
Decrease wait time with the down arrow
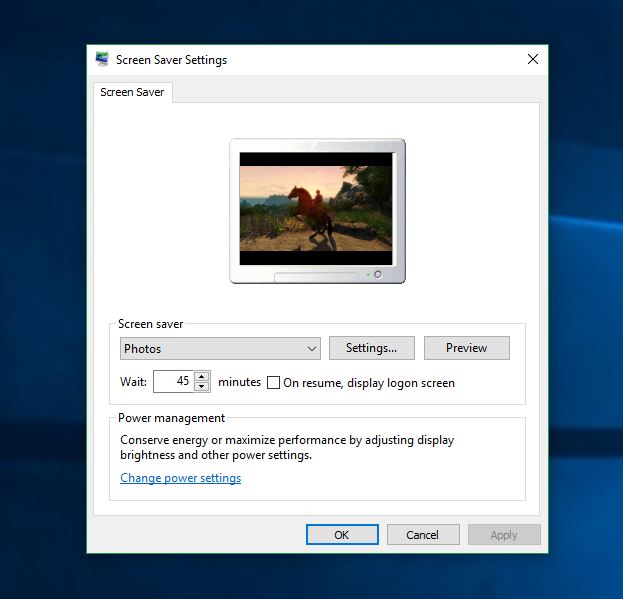[x=202, y=386]
